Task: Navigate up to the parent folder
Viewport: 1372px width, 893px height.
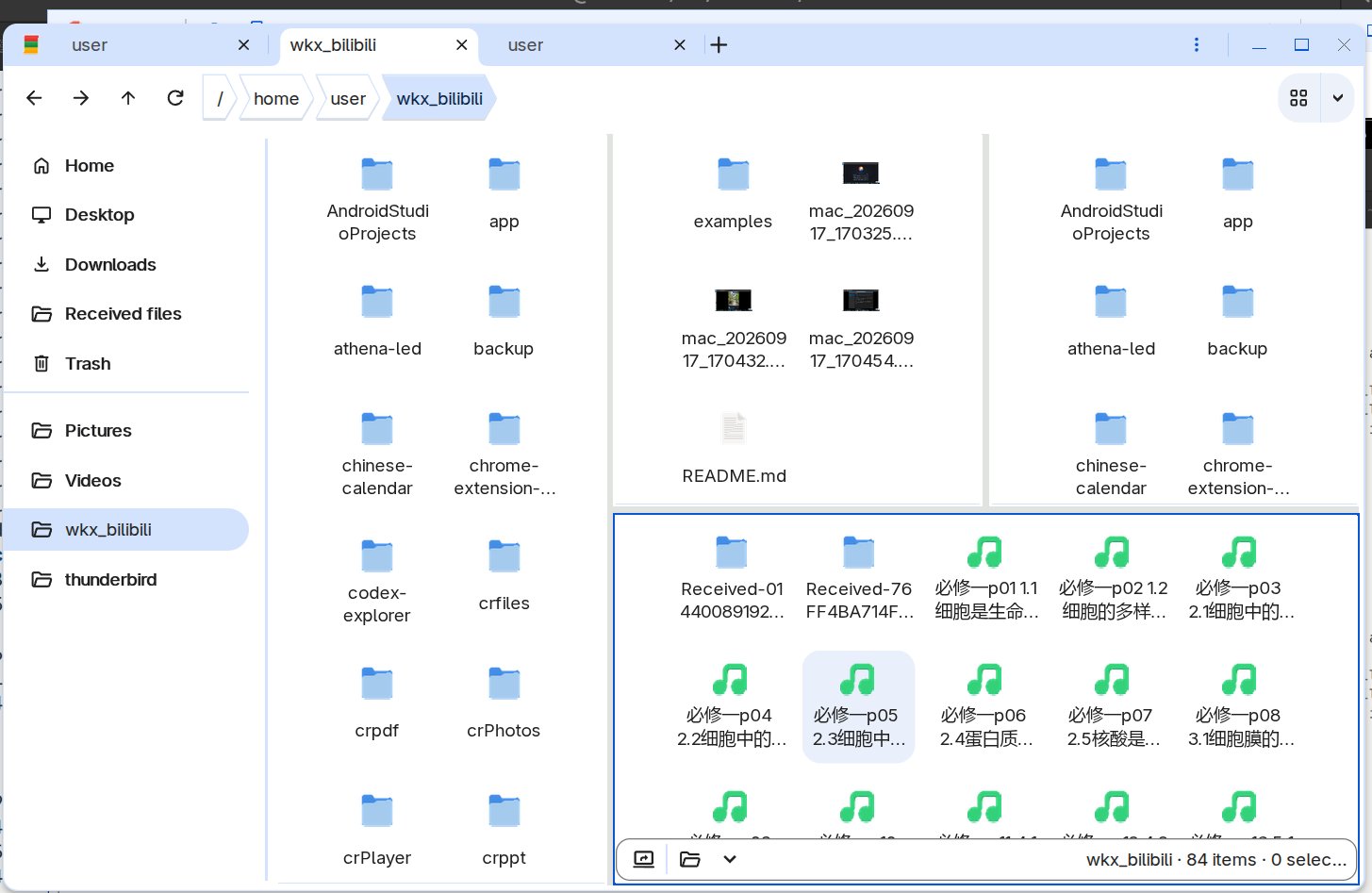Action: pos(128,98)
